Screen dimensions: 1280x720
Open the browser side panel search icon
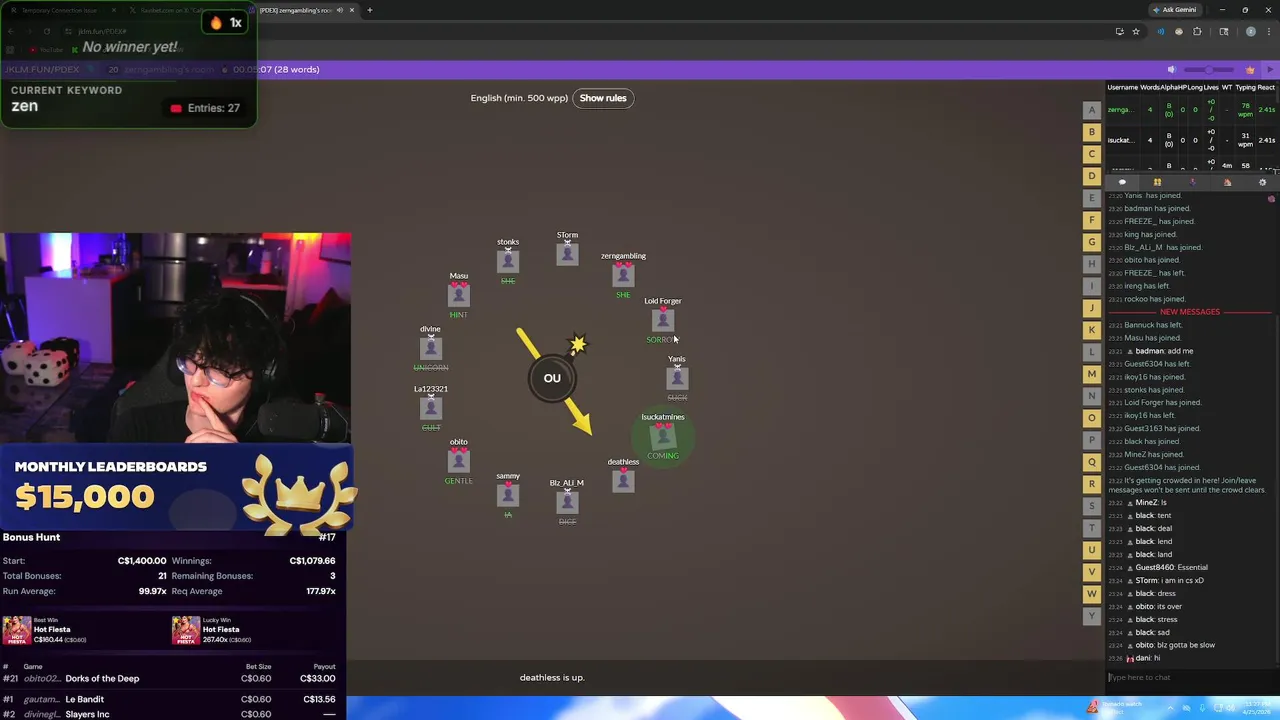1224,31
